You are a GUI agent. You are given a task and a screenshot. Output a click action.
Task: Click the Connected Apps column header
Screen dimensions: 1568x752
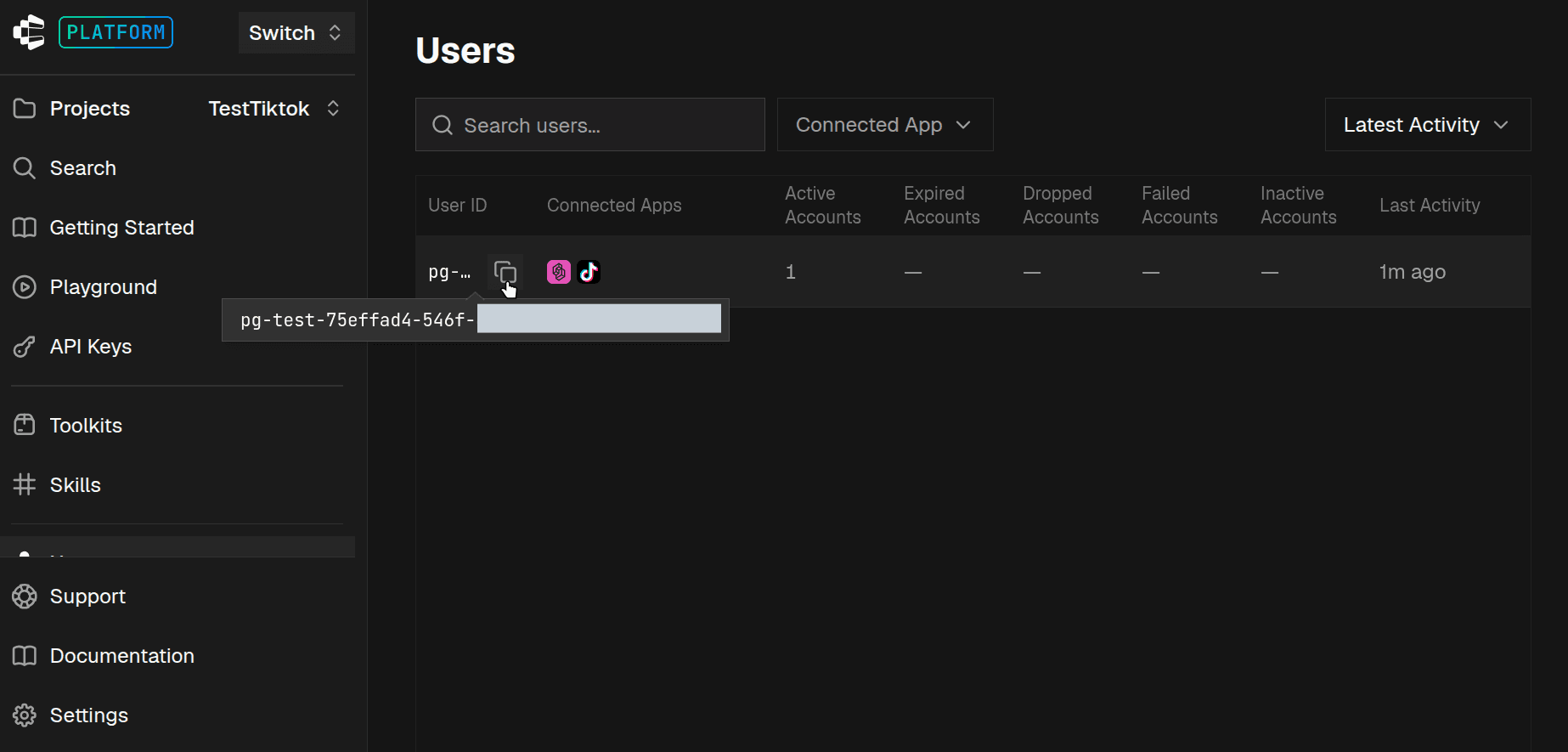[614, 206]
